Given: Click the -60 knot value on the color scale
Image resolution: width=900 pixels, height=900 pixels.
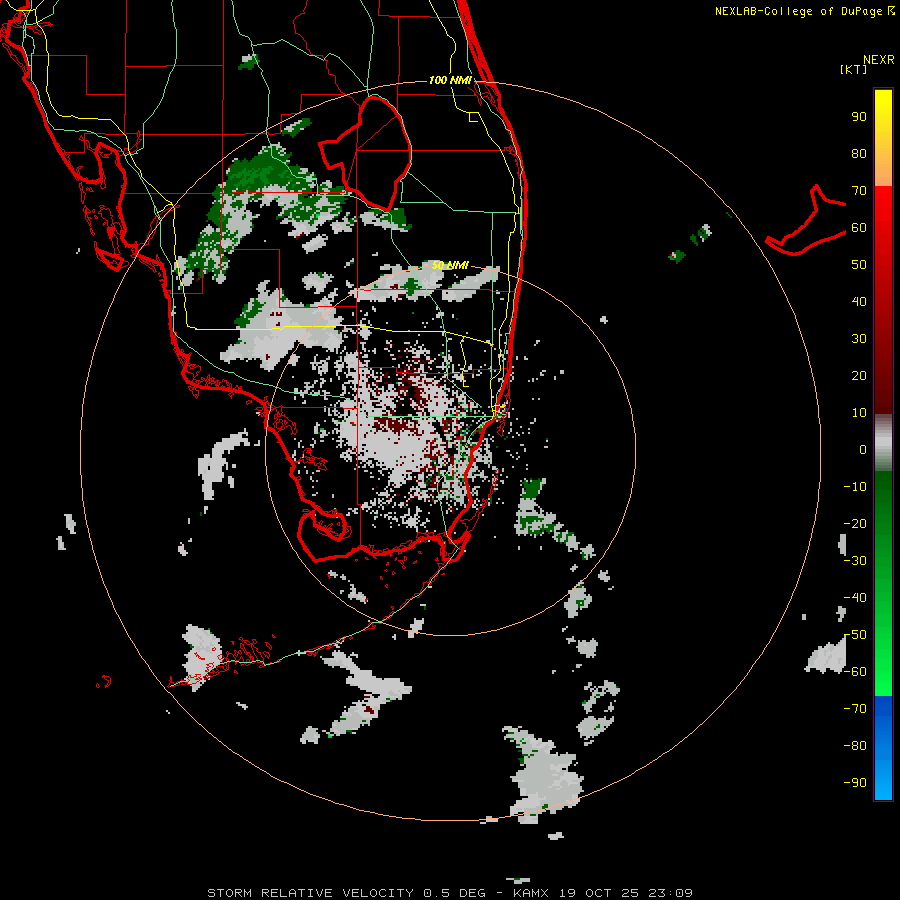Looking at the screenshot, I should [x=855, y=672].
